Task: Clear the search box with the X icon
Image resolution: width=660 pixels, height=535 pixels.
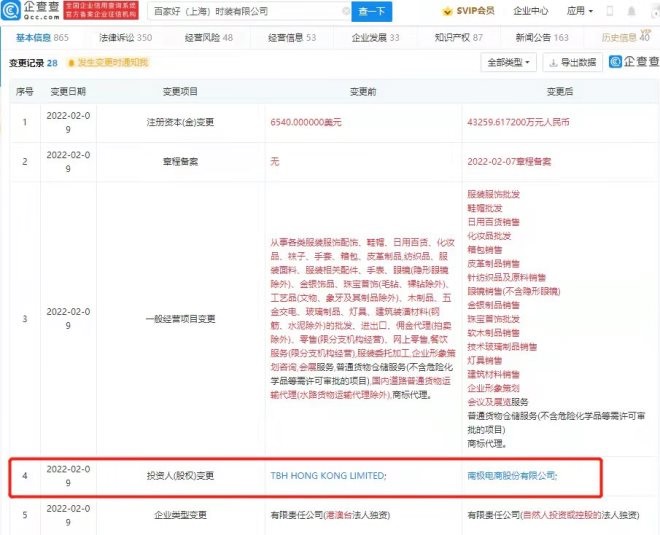Action: 344,13
